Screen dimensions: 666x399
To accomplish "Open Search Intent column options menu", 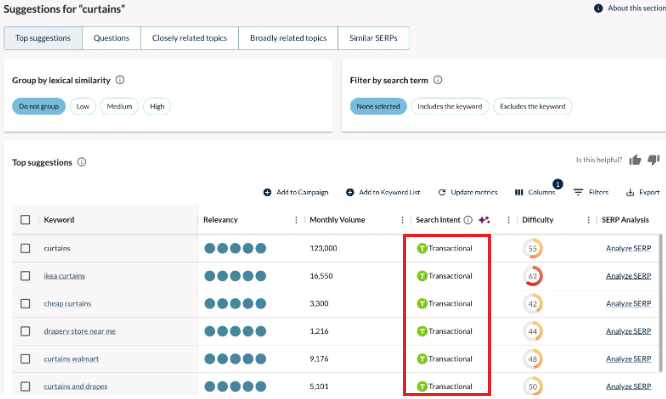I will click(508, 220).
